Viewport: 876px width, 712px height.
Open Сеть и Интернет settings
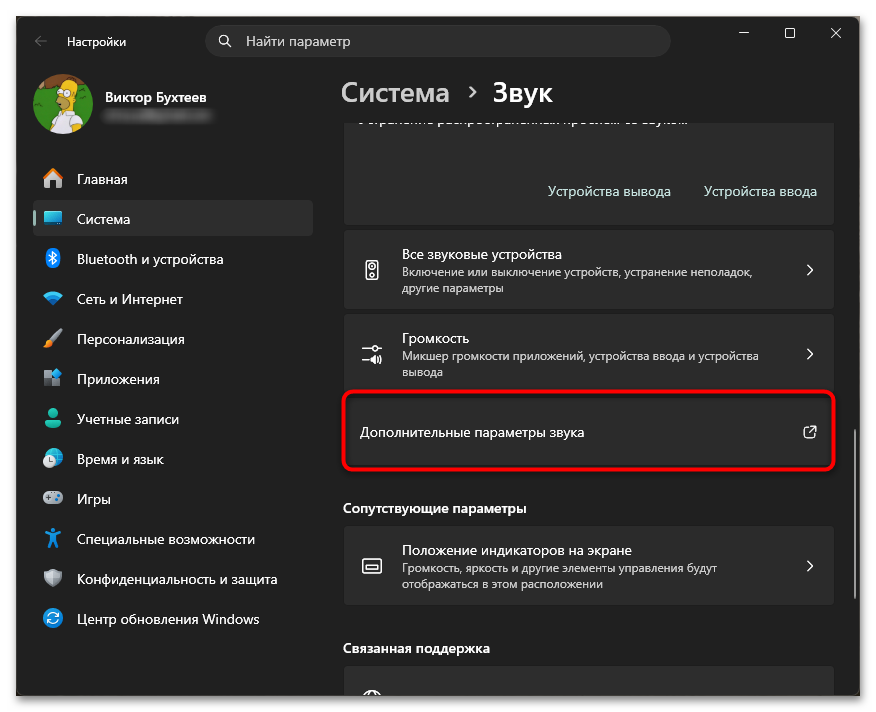173,299
